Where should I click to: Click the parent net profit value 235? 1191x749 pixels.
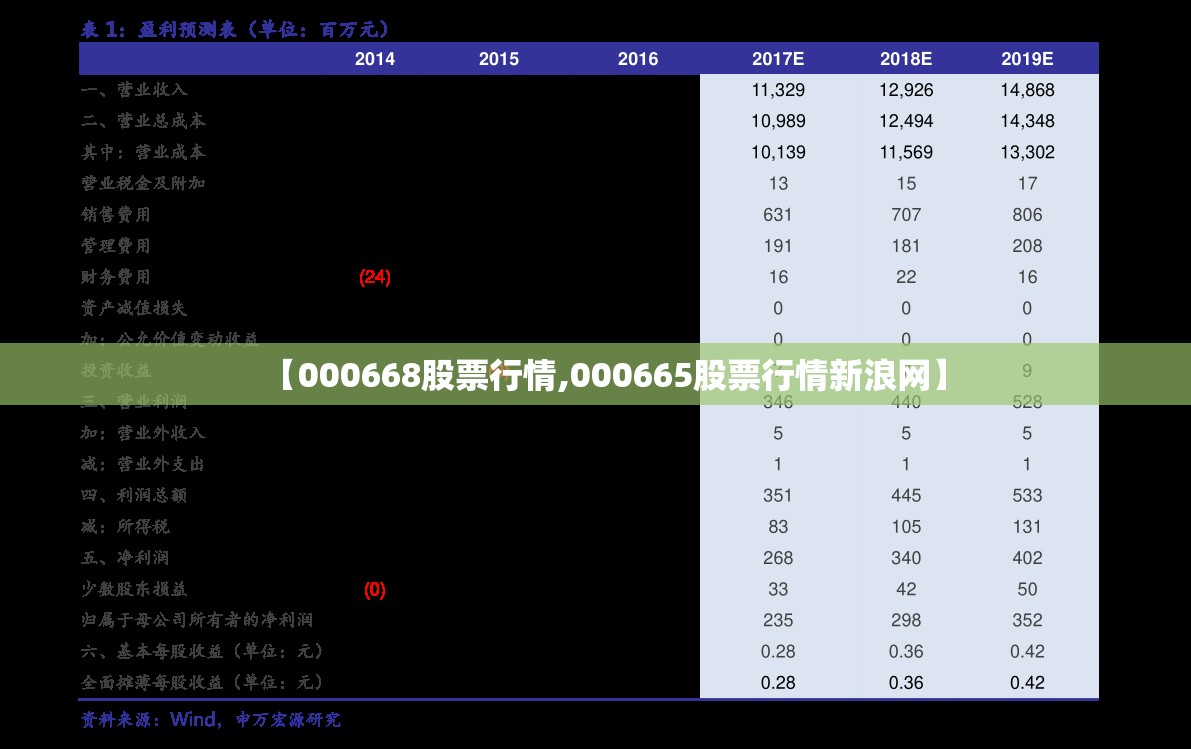pos(778,619)
